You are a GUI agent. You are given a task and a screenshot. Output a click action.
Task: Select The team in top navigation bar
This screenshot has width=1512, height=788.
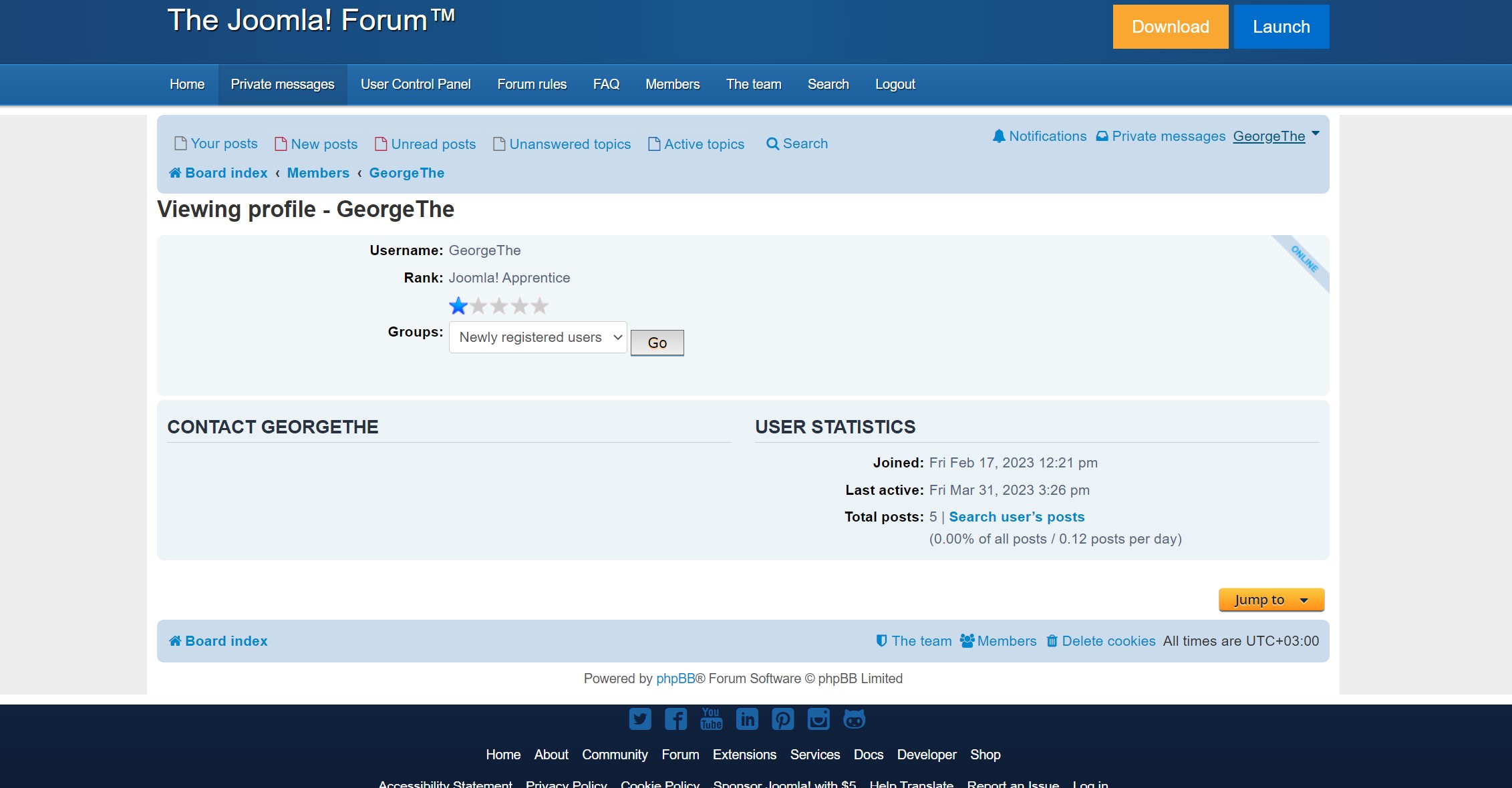click(x=754, y=84)
